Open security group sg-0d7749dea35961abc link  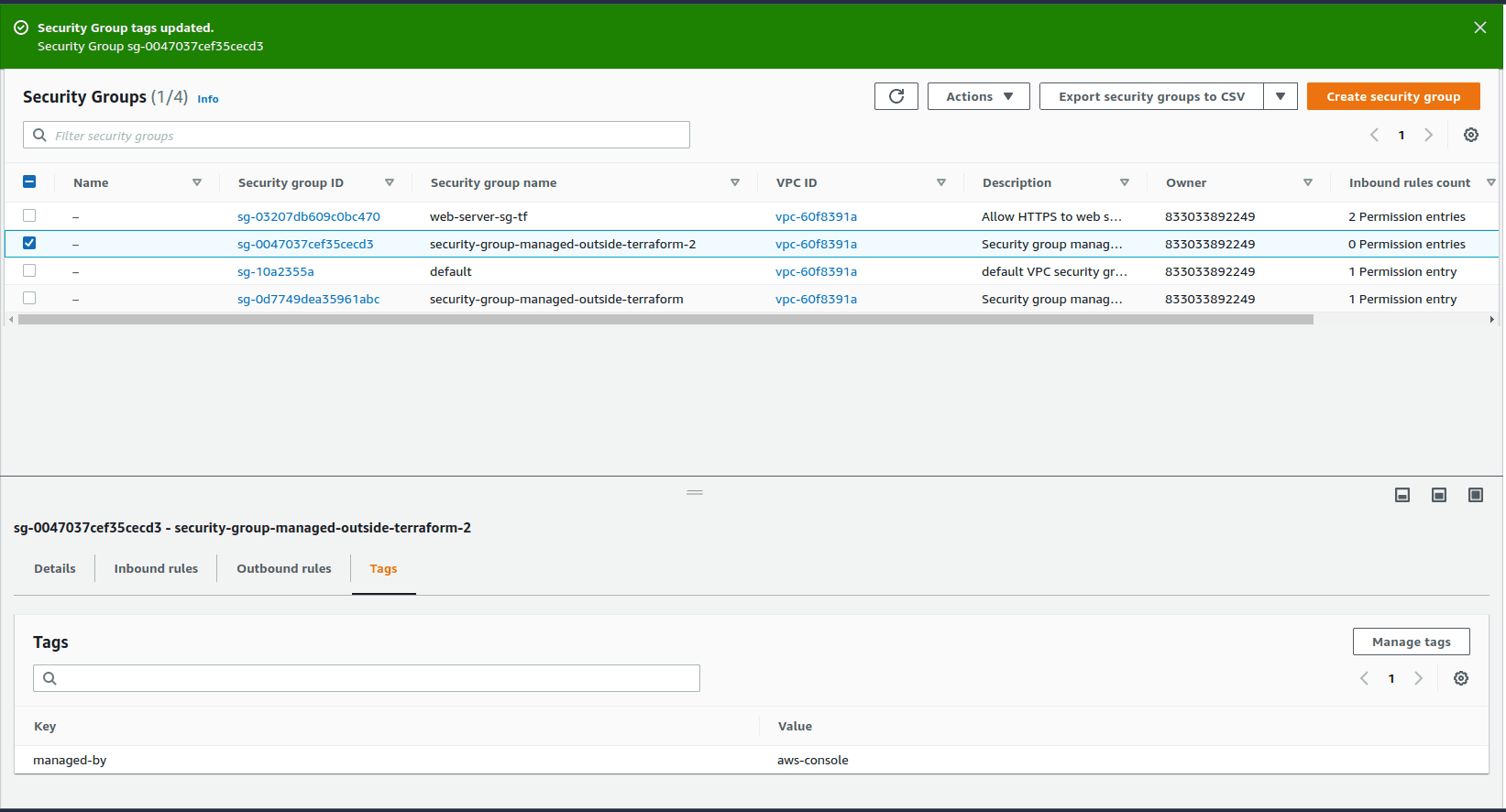pyautogui.click(x=309, y=299)
